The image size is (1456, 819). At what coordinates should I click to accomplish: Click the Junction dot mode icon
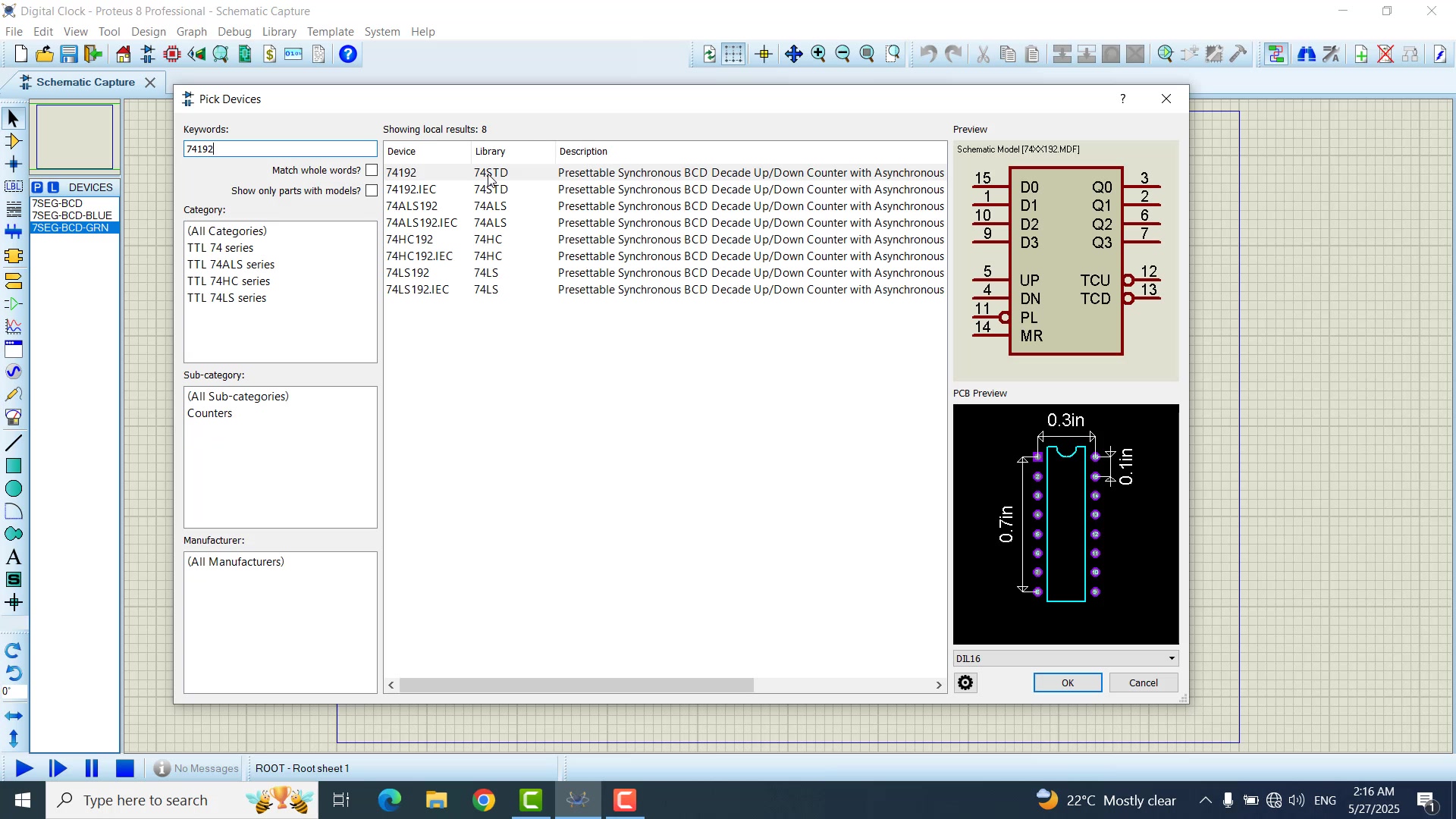pyautogui.click(x=13, y=164)
